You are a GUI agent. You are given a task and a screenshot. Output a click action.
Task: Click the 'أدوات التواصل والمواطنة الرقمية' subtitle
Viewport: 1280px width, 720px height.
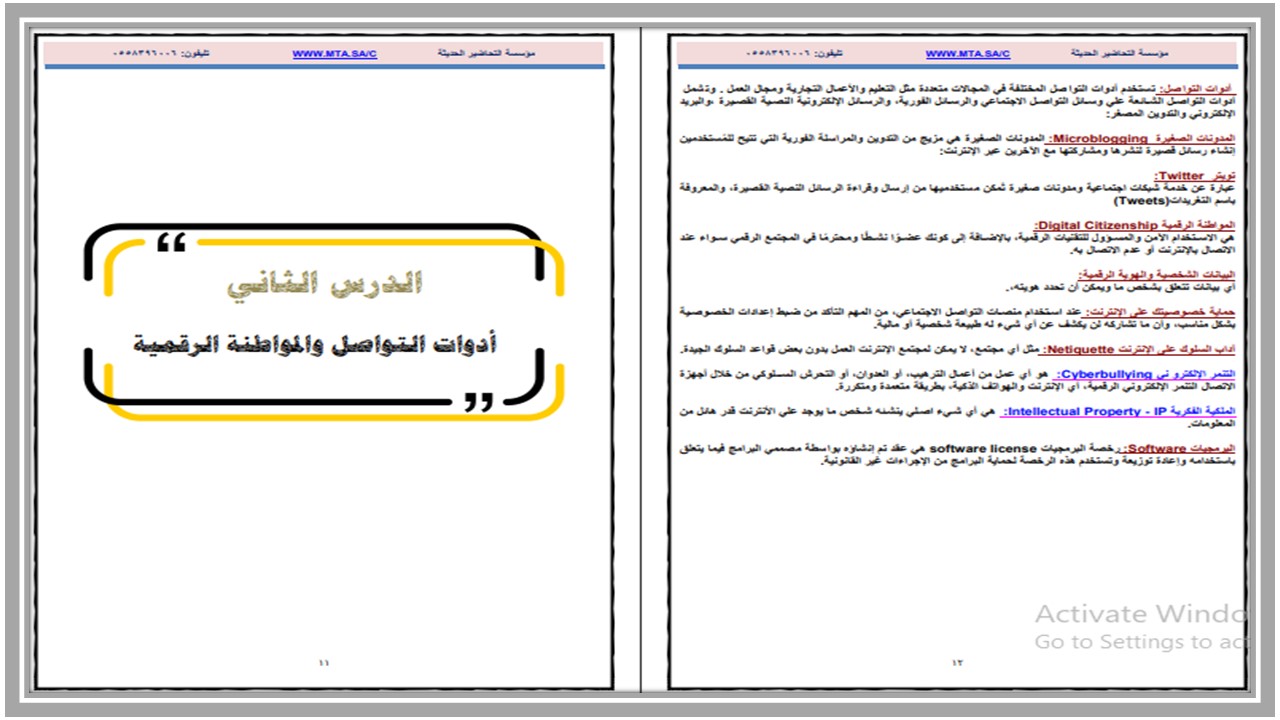[x=316, y=345]
